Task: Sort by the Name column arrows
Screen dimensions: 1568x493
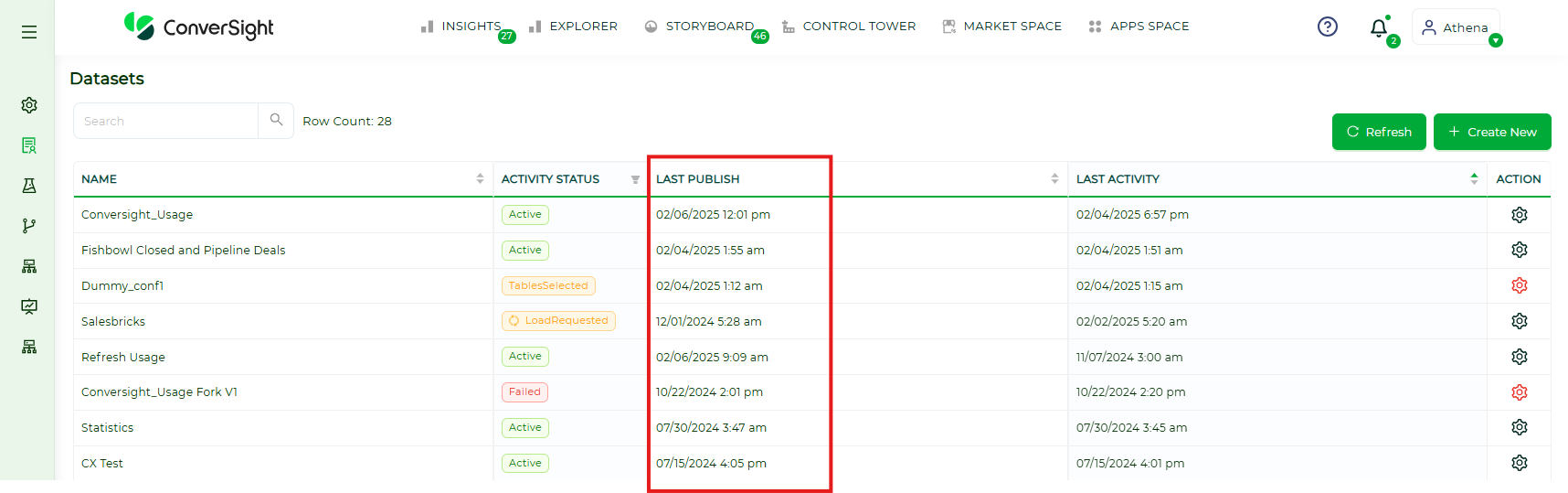Action: [480, 179]
